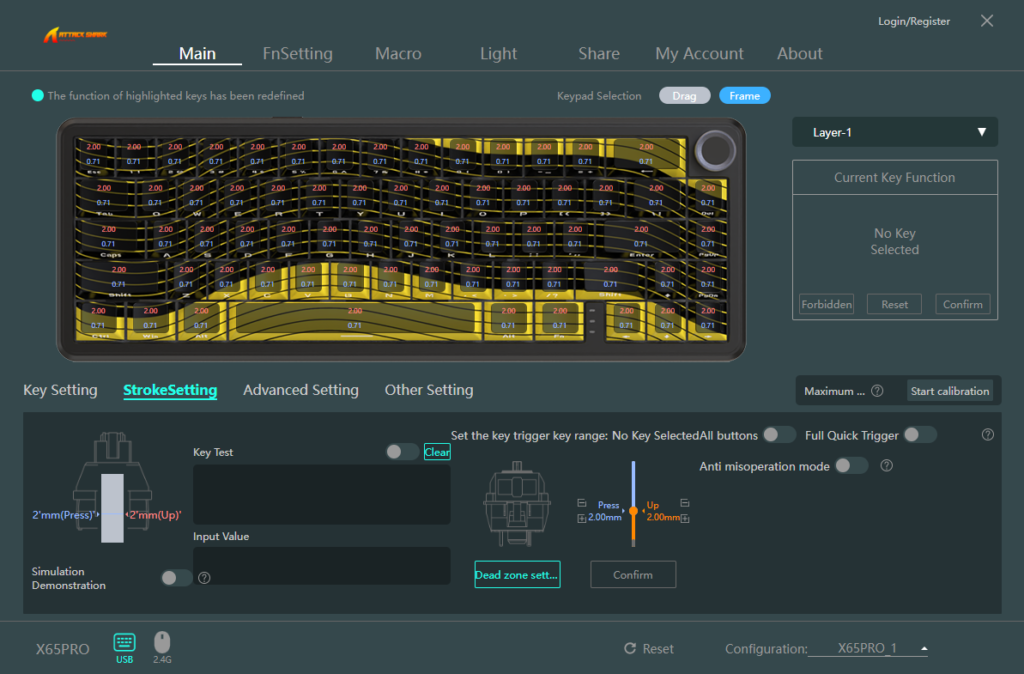The image size is (1024, 674).
Task: Adjust the trigger stroke slider handle
Action: 633,511
